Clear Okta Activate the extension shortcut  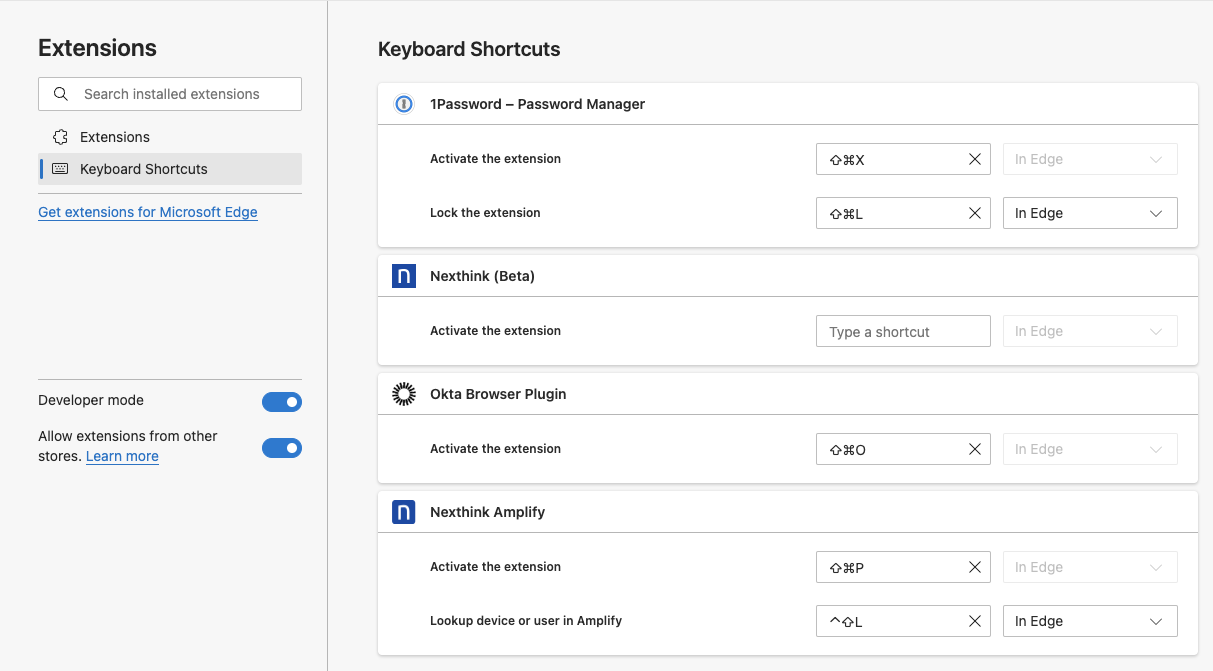click(975, 449)
